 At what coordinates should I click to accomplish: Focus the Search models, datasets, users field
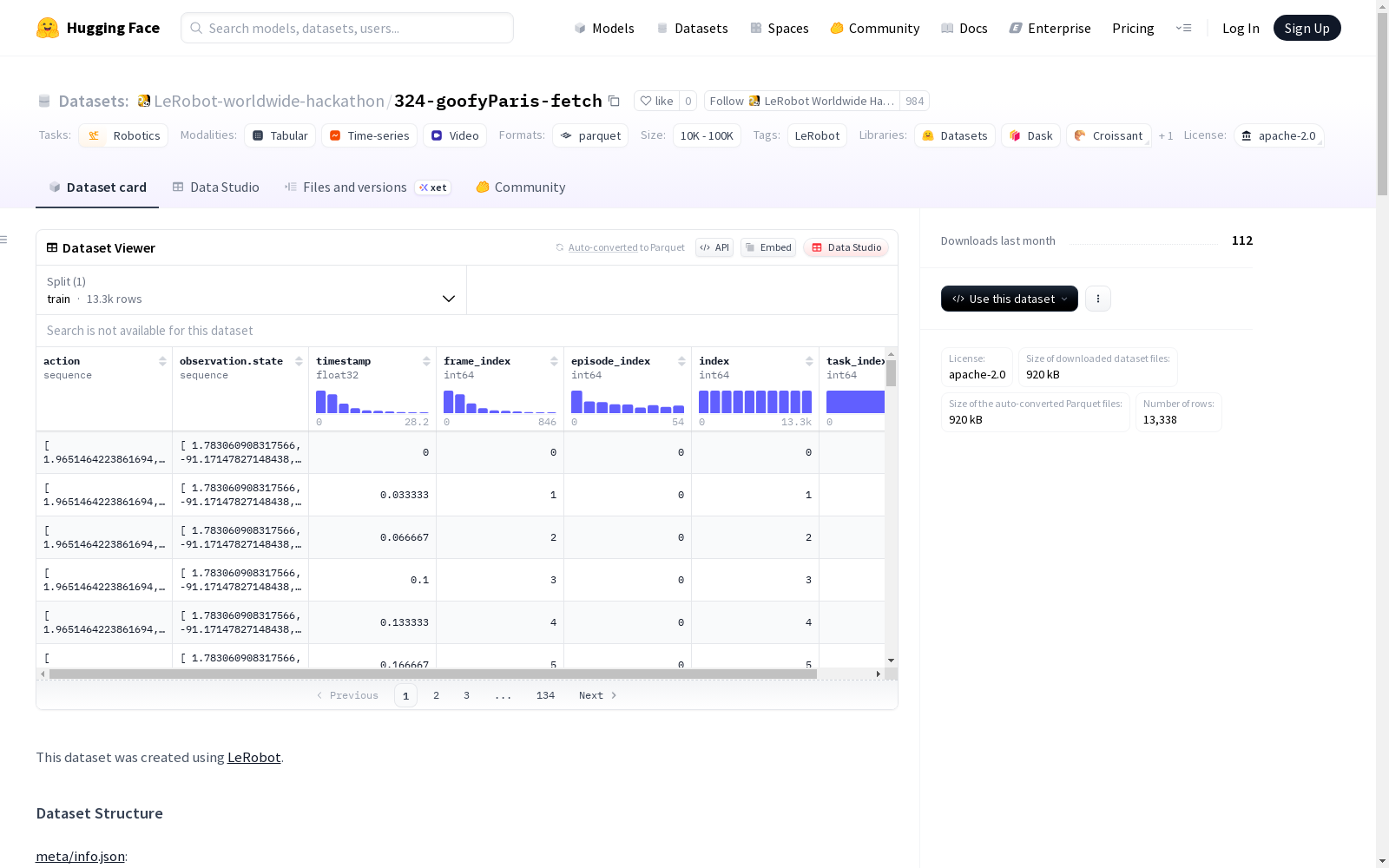pos(347,28)
